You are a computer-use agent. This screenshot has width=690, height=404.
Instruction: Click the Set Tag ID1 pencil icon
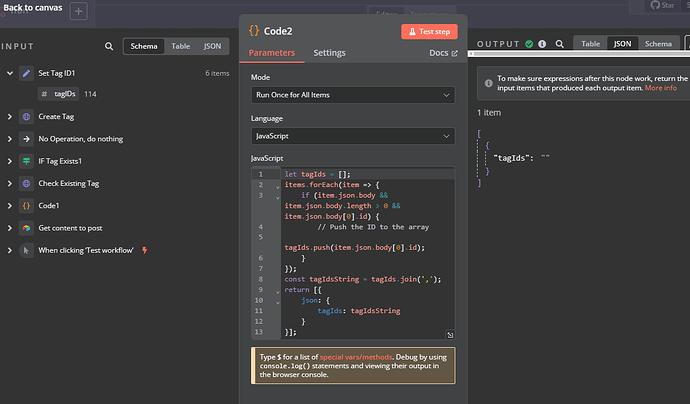[26, 73]
